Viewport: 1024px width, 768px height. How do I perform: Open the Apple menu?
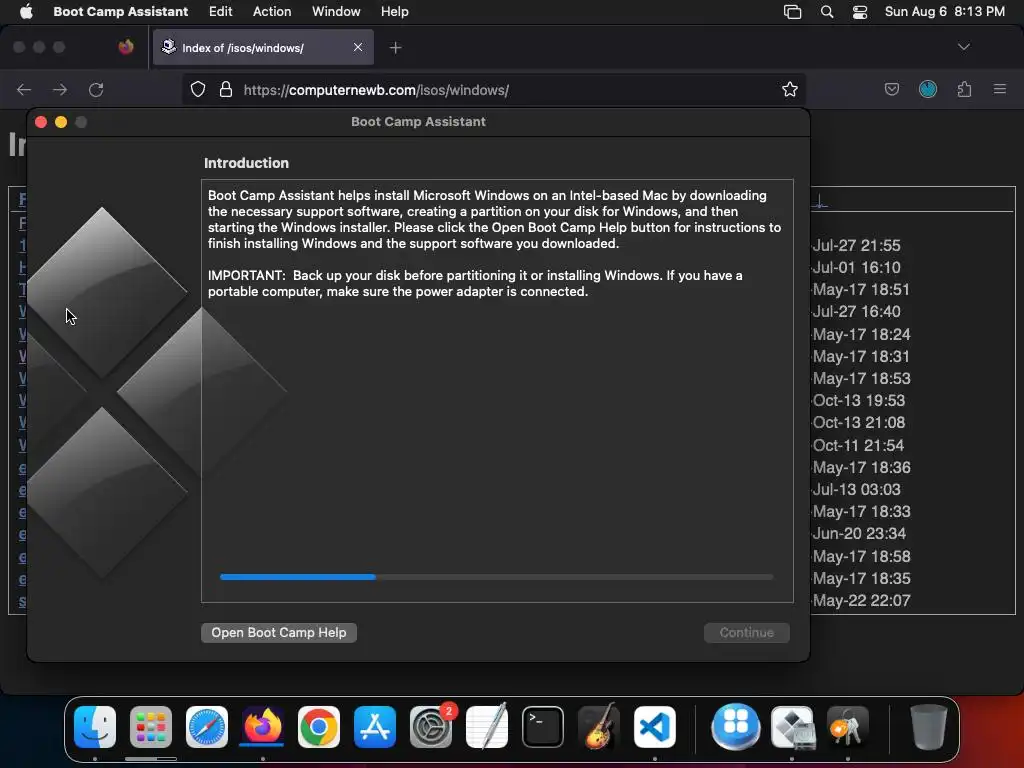point(26,11)
